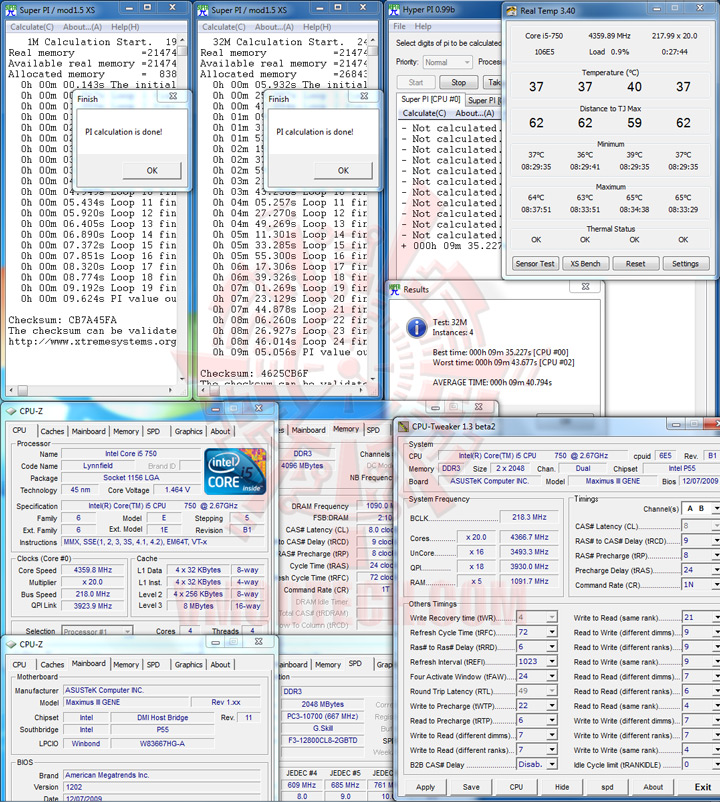Open the Graphics tab in upper CPU-Z
This screenshot has width=720, height=802.
click(189, 431)
